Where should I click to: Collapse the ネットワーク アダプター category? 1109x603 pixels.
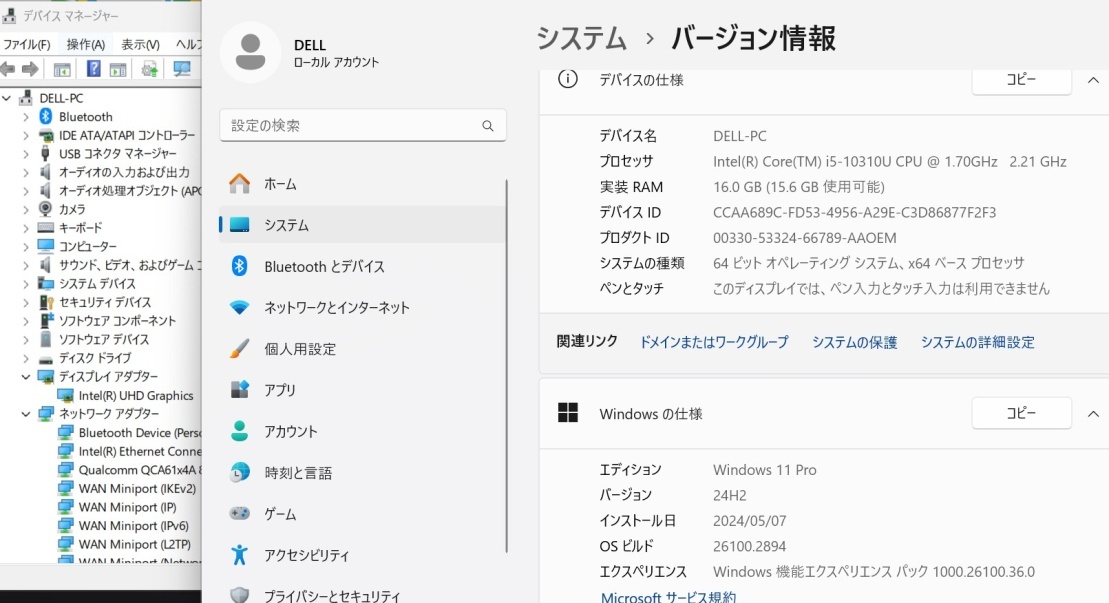point(26,414)
